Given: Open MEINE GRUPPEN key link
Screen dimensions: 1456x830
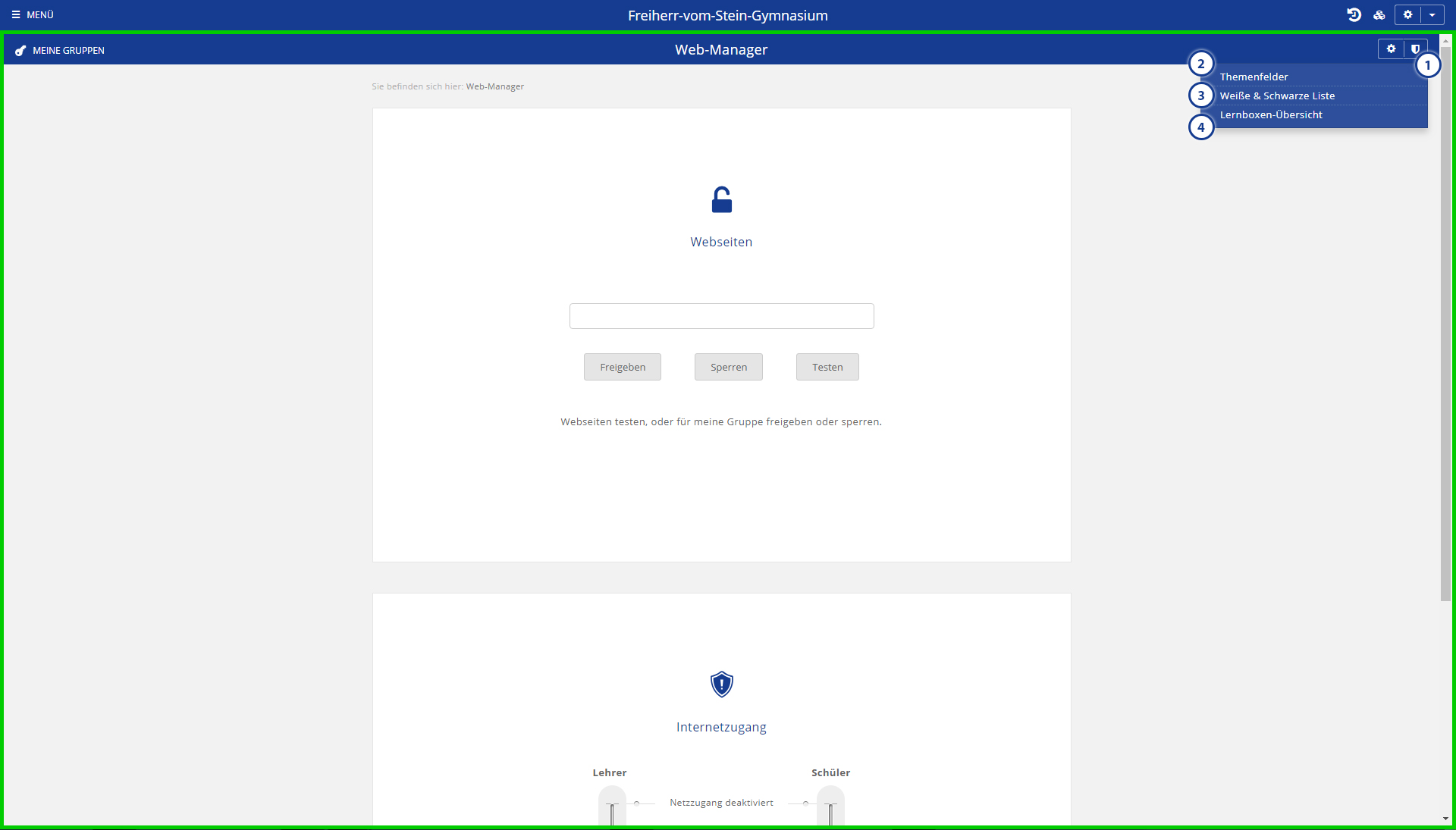Looking at the screenshot, I should [x=60, y=50].
